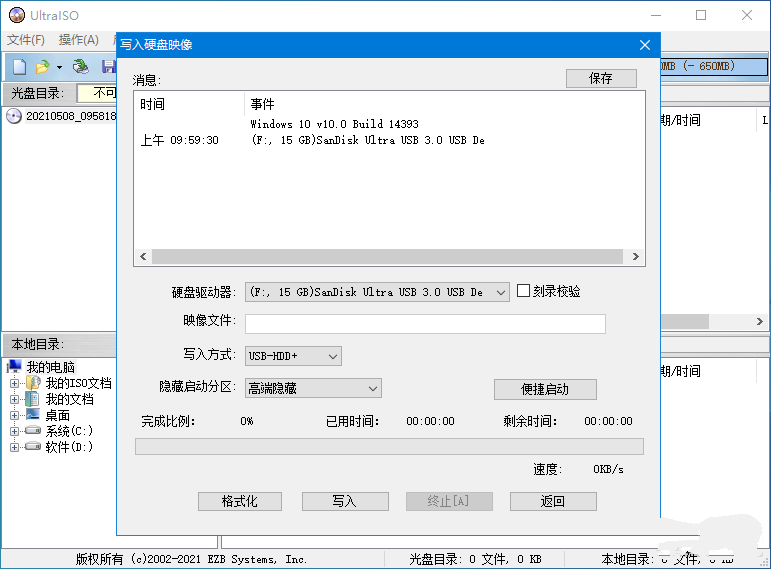Expand the 软件(D:) tree node
This screenshot has width=771, height=569.
tap(15, 447)
